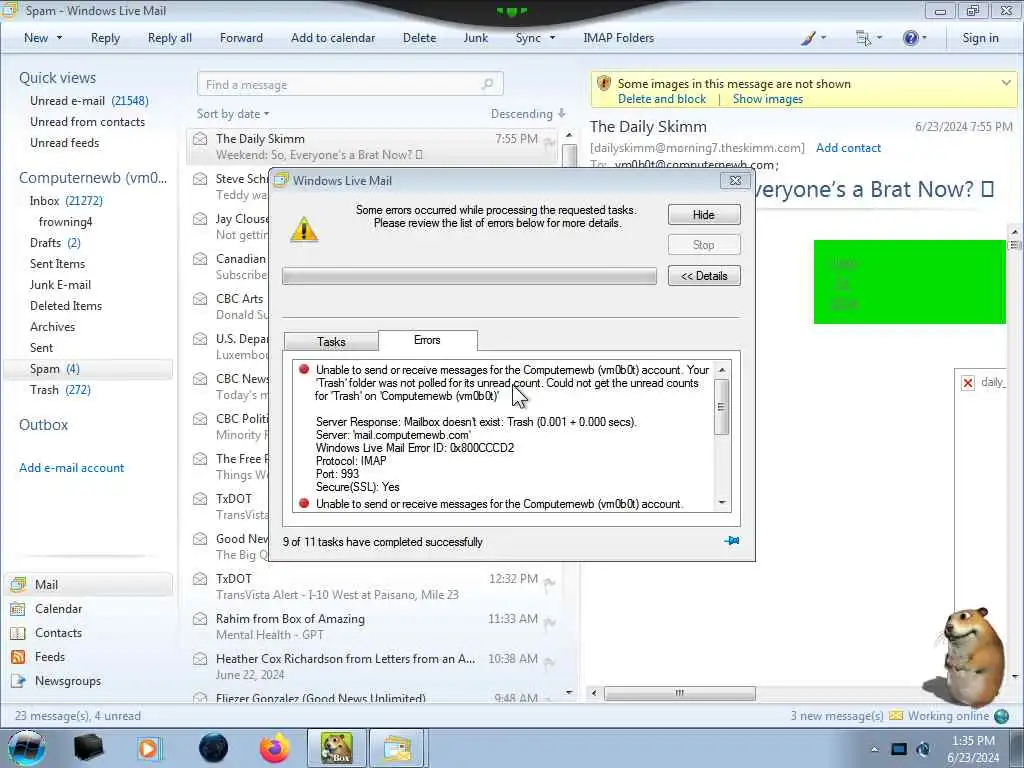
Task: Click the envelope icon beside TxDOT 12:32 PM
Action: (x=200, y=579)
